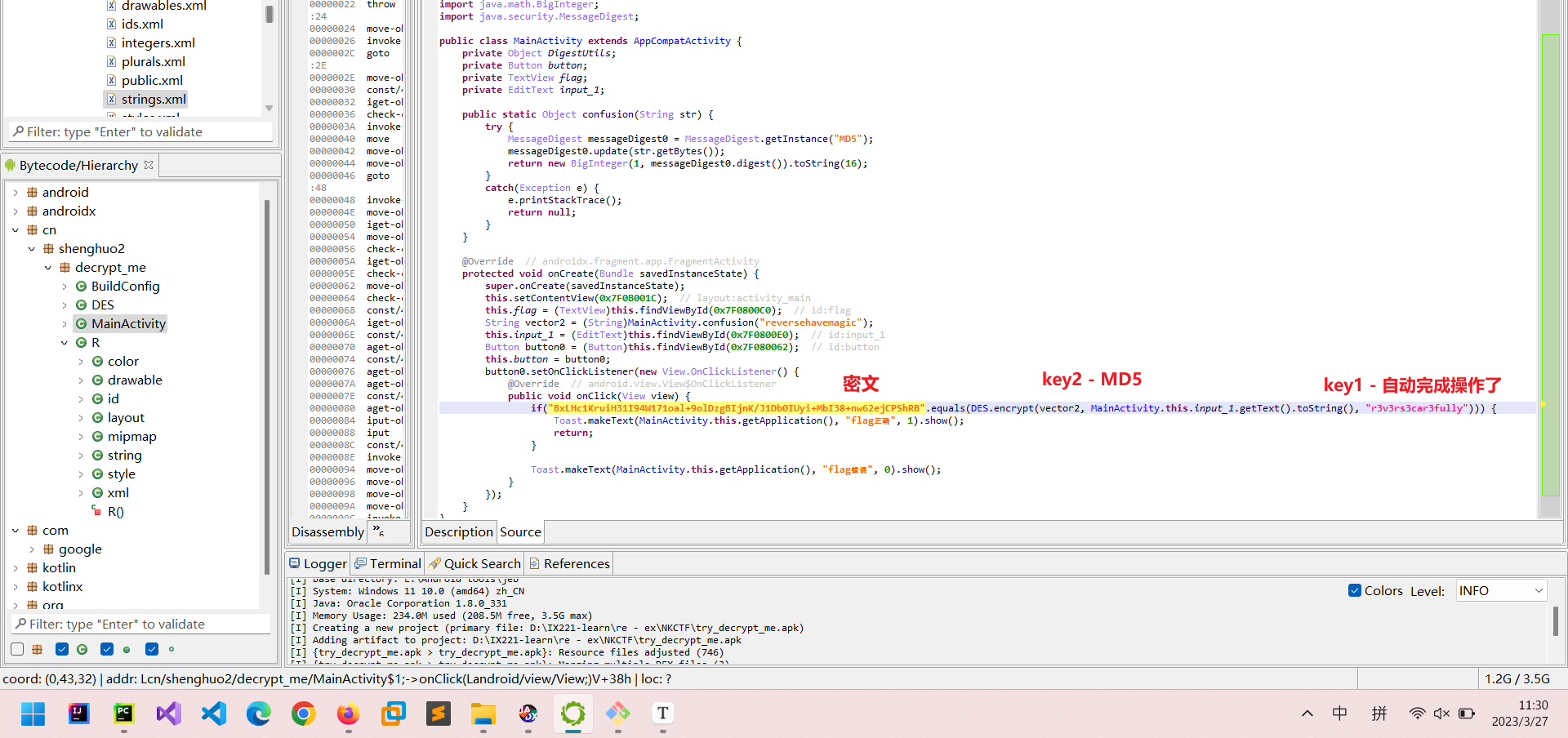
Task: Open Sublime Text from the taskbar
Action: (x=439, y=714)
